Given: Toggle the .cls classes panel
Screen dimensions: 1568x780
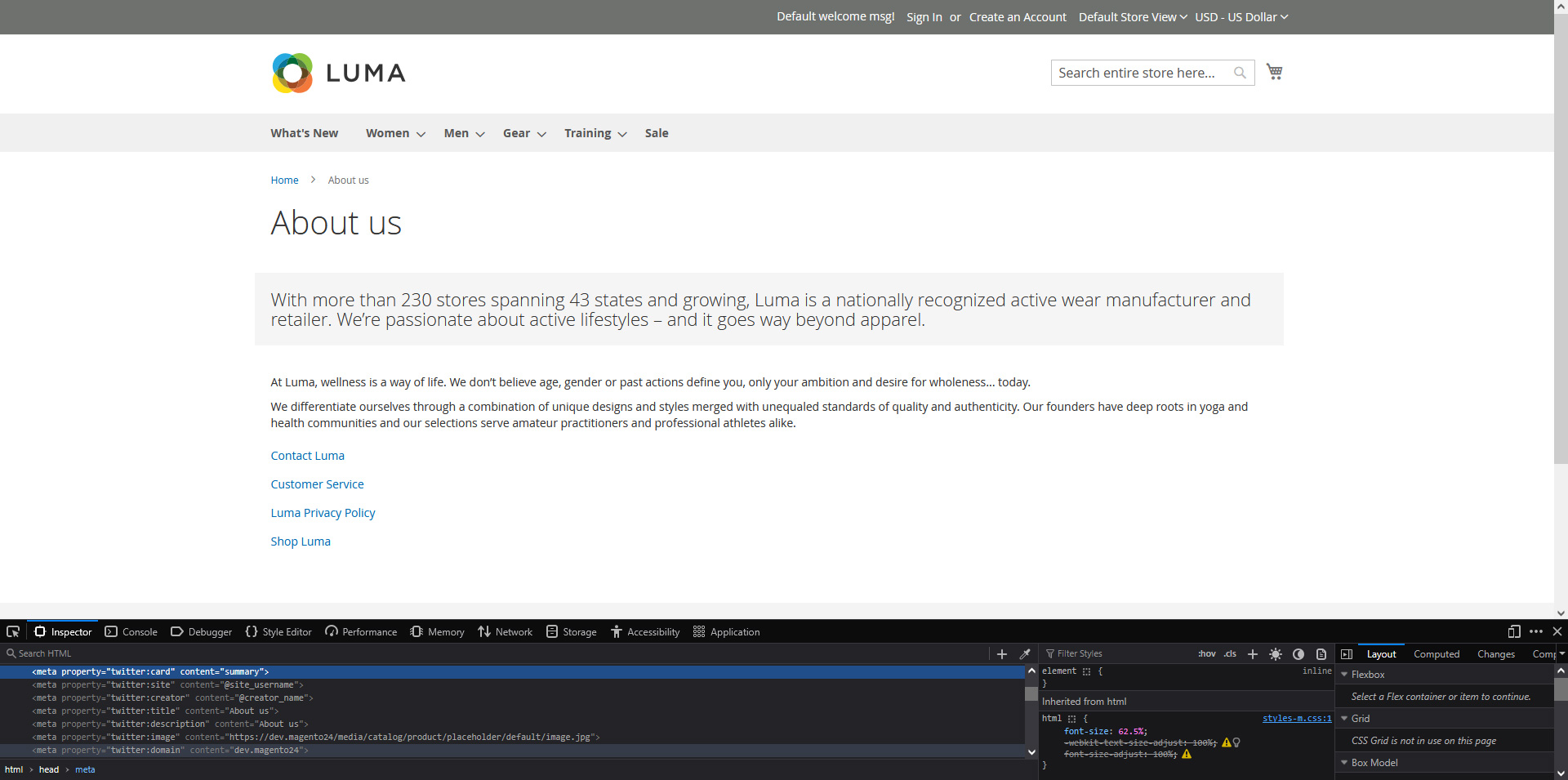Looking at the screenshot, I should [1230, 653].
